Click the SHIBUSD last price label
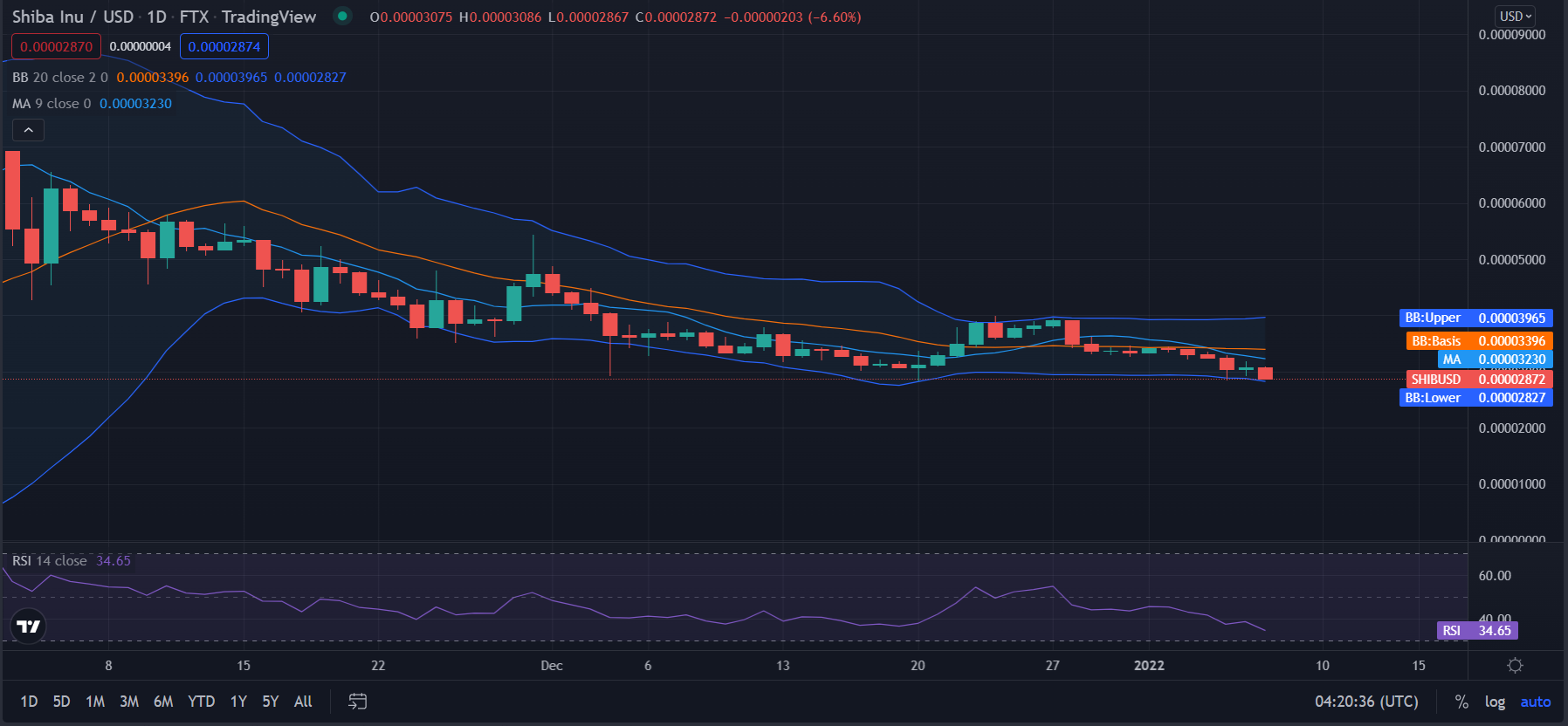The width and height of the screenshot is (1568, 726). tap(1480, 380)
